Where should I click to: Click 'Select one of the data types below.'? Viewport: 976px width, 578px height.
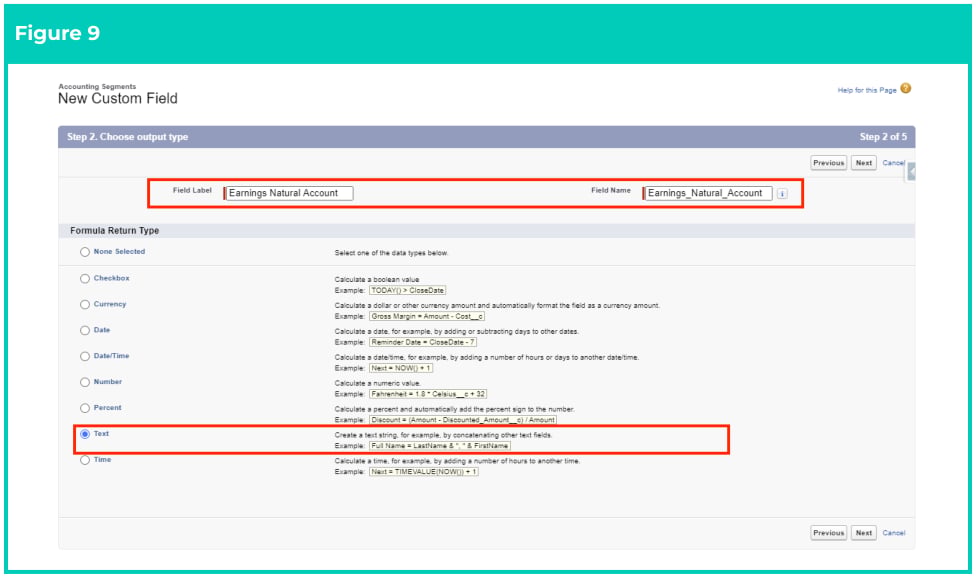click(x=391, y=253)
